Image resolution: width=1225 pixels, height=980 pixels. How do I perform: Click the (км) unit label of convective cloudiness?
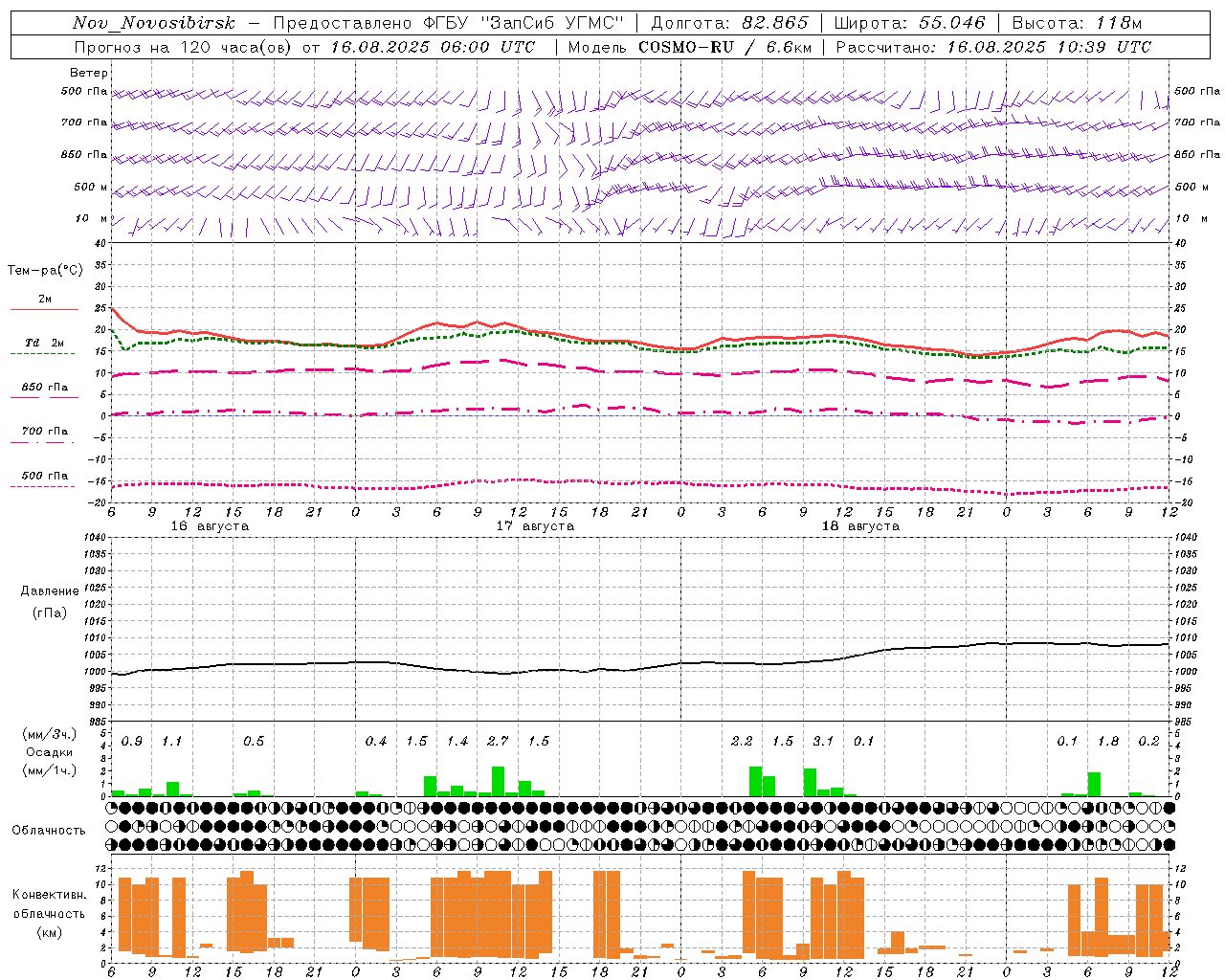[50, 932]
